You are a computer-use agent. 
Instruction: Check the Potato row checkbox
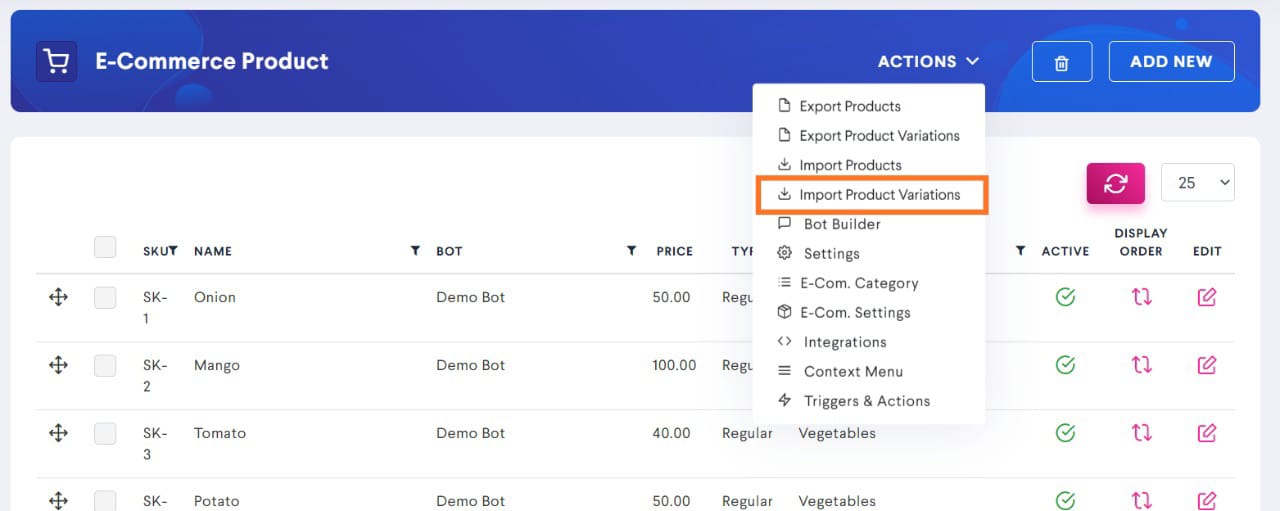pos(105,501)
